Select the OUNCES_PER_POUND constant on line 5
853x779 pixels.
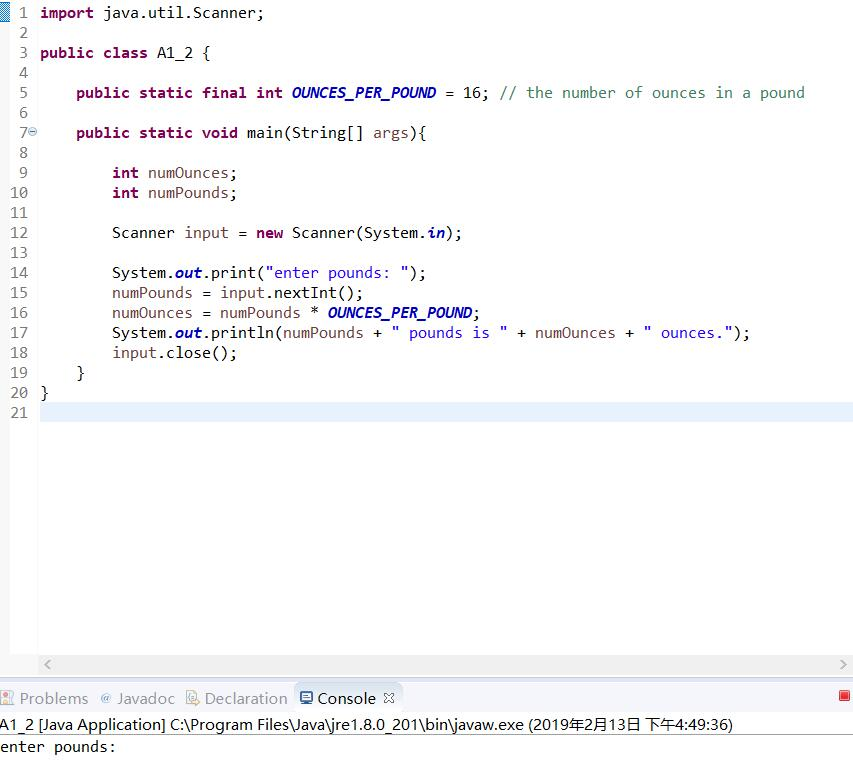coord(363,92)
